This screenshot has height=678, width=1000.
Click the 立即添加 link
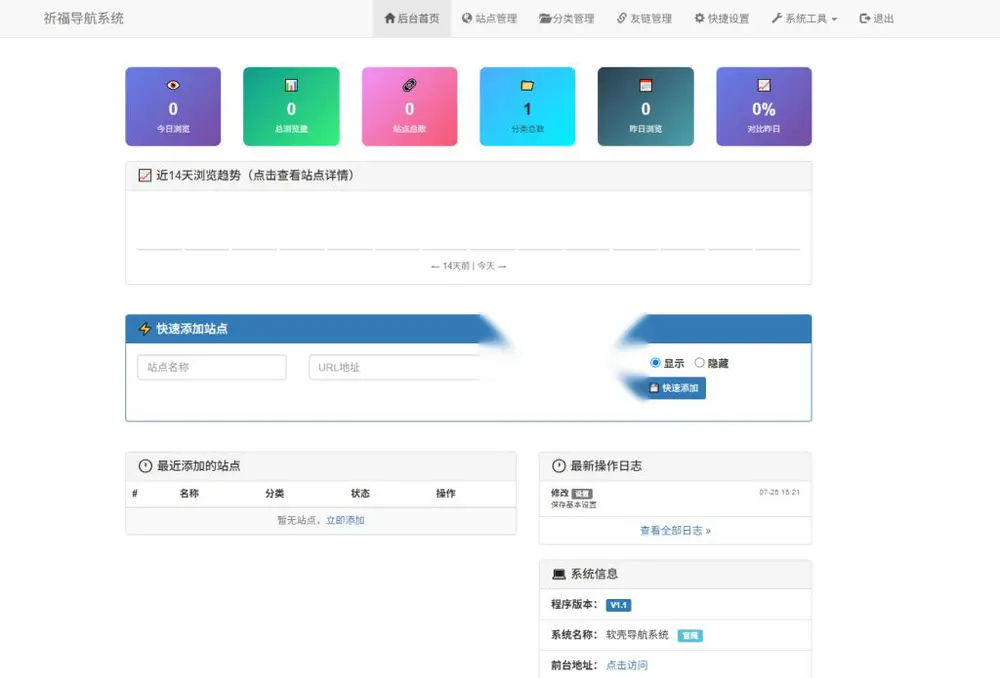(345, 520)
